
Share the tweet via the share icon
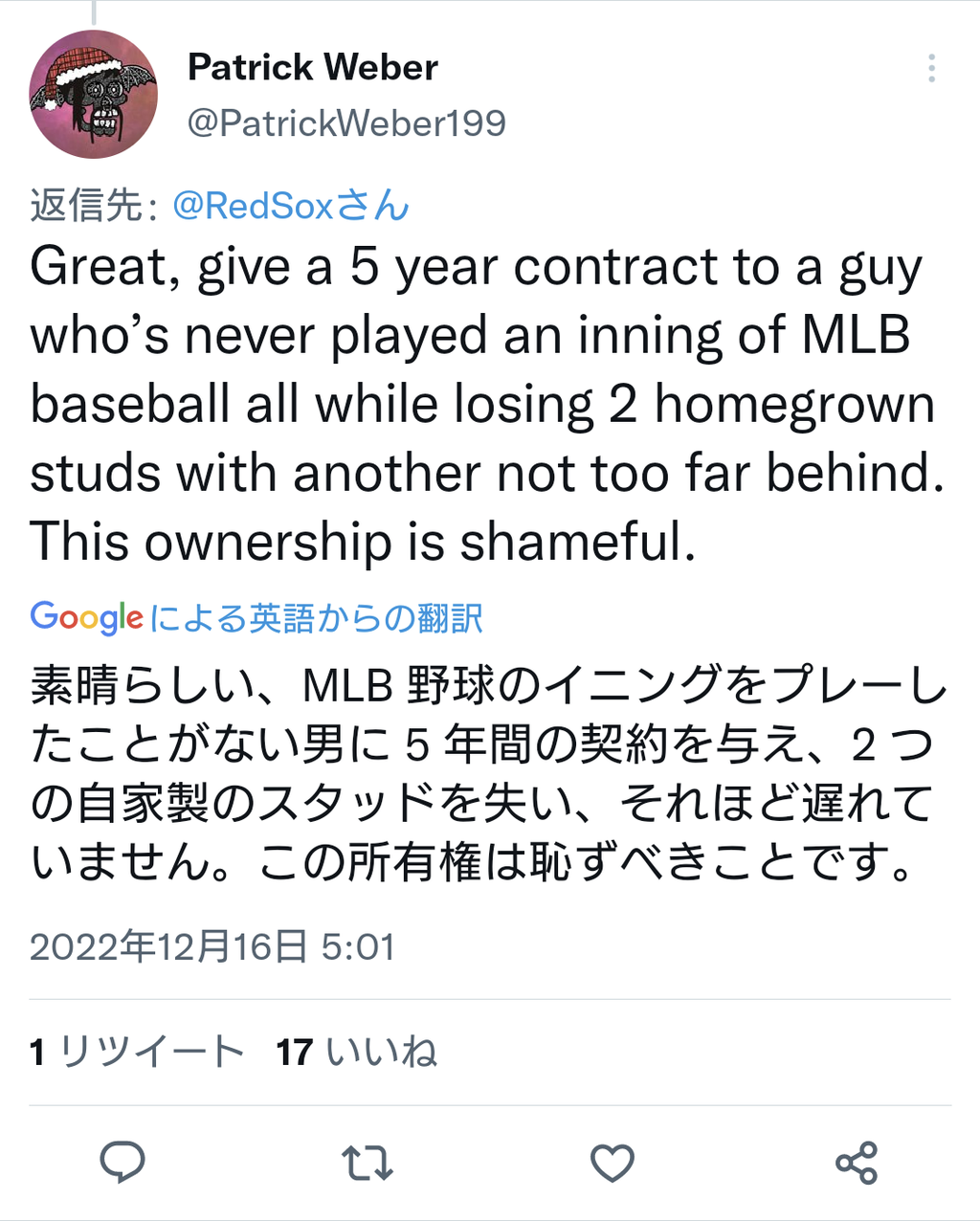tap(857, 1163)
